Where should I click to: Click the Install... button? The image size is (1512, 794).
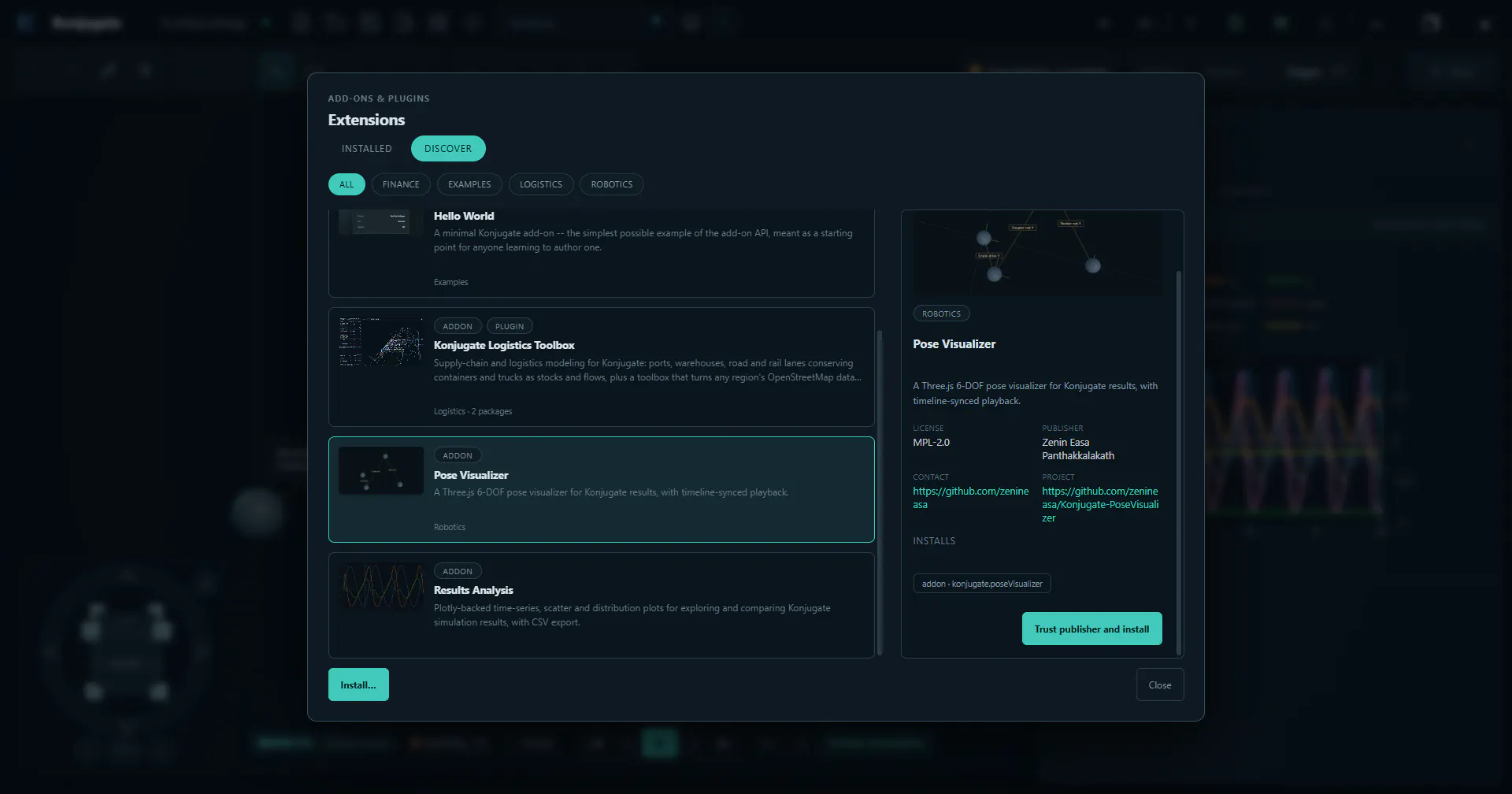[x=358, y=685]
